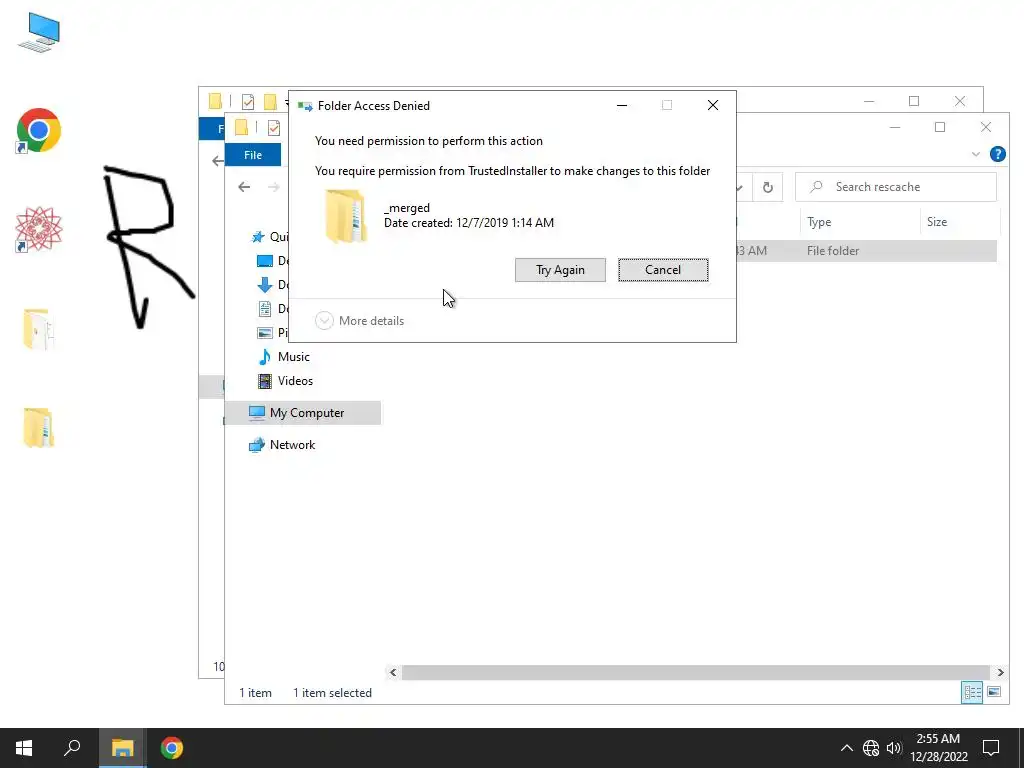Click the Downloads arrow icon in the navigation pane
Image resolution: width=1024 pixels, height=768 pixels.
264,285
